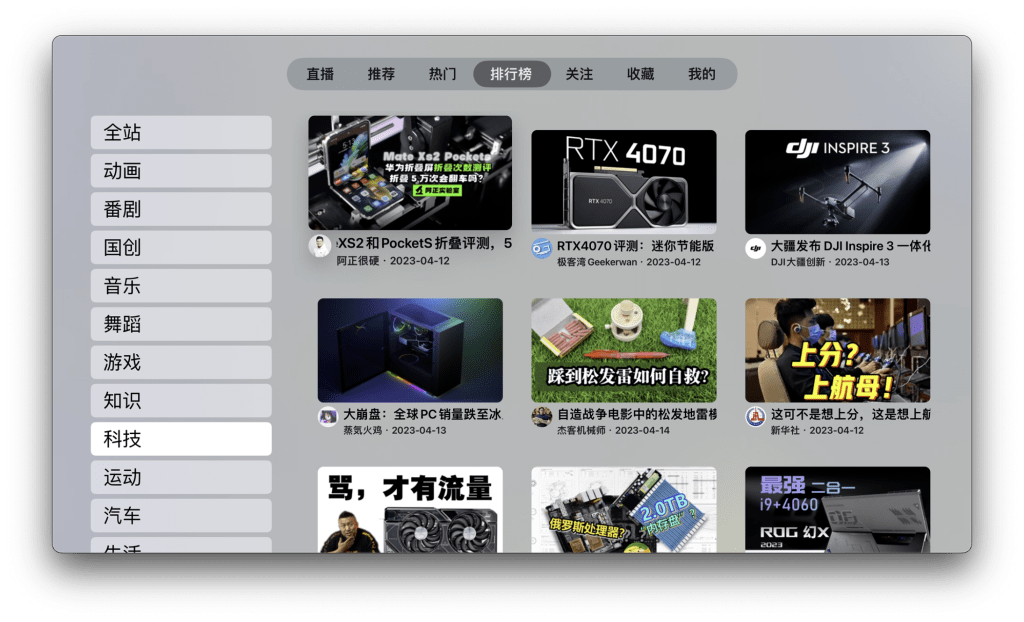Open the 上分?上航母! video thumbnail
Viewport: 1024px width, 622px height.
click(837, 350)
